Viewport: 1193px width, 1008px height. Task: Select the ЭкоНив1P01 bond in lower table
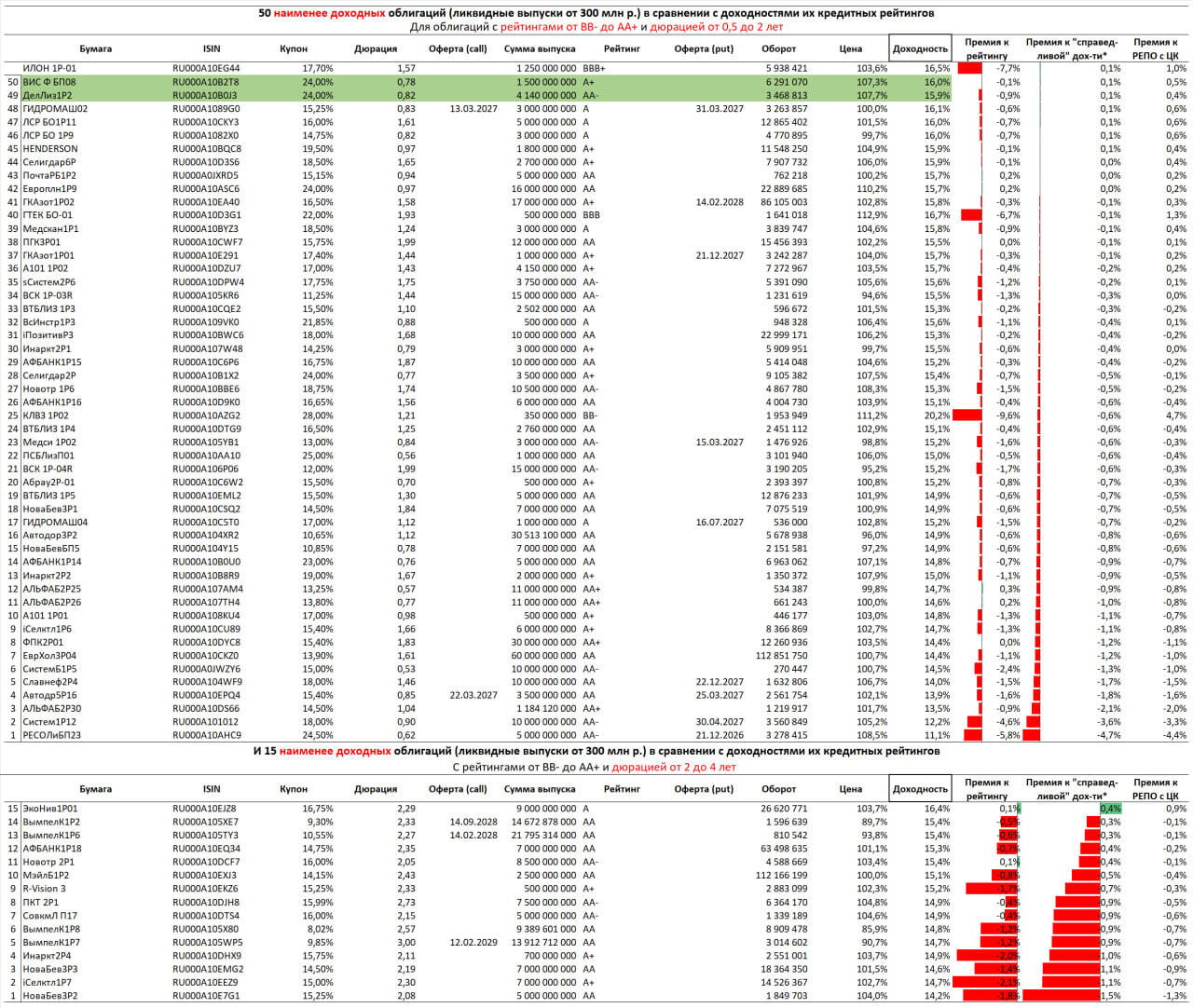[50, 809]
